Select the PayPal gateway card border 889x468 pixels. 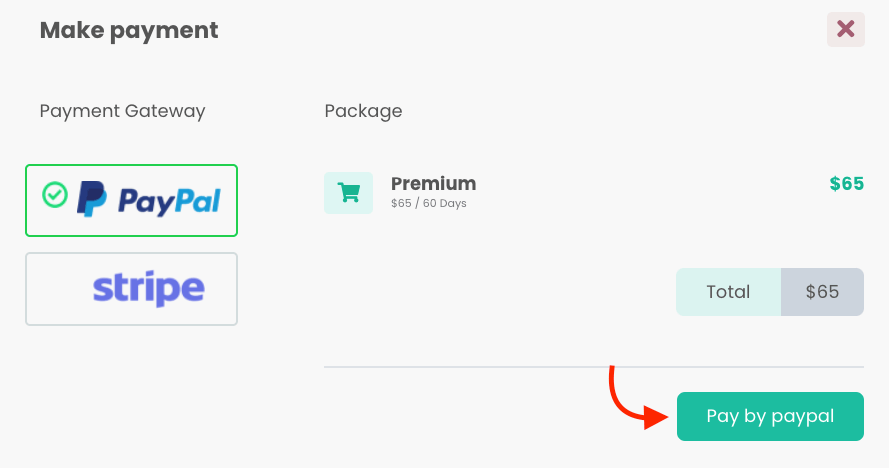[132, 200]
